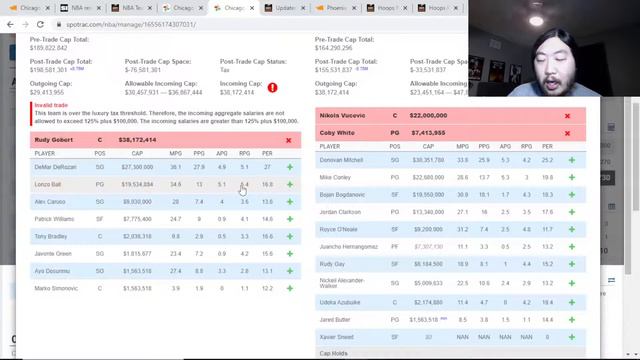Open the last Hoops browser tab
The width and height of the screenshot is (640, 360).
pos(437,8)
